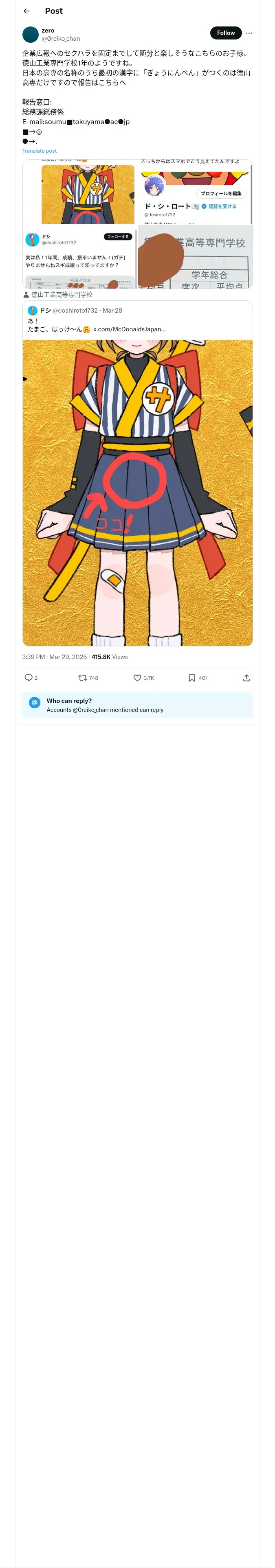
Task: Open the three-dot more options menu
Action: tap(249, 33)
